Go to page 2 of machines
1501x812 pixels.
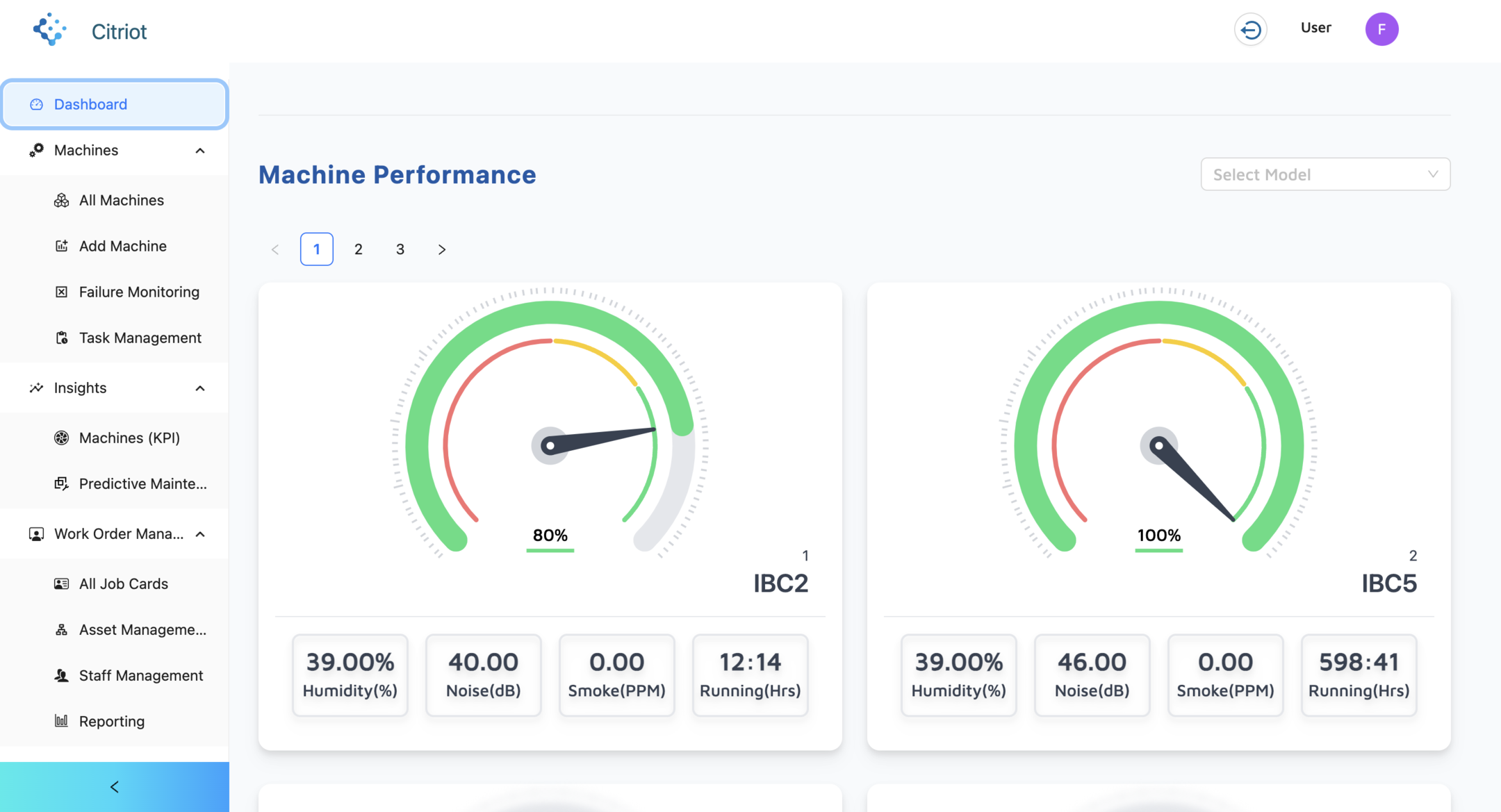pyautogui.click(x=359, y=249)
